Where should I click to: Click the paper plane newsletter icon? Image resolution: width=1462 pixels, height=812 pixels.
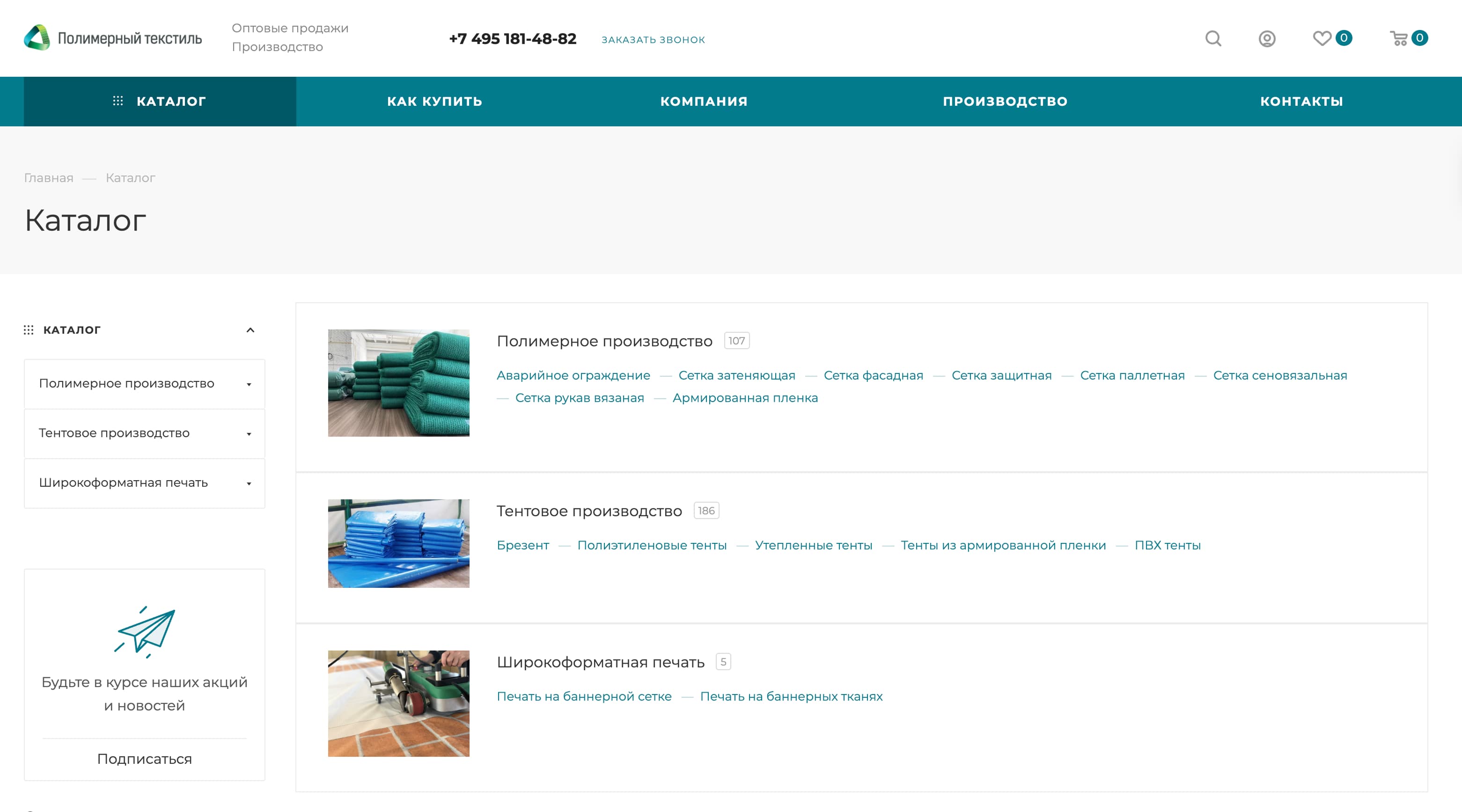[x=145, y=631]
